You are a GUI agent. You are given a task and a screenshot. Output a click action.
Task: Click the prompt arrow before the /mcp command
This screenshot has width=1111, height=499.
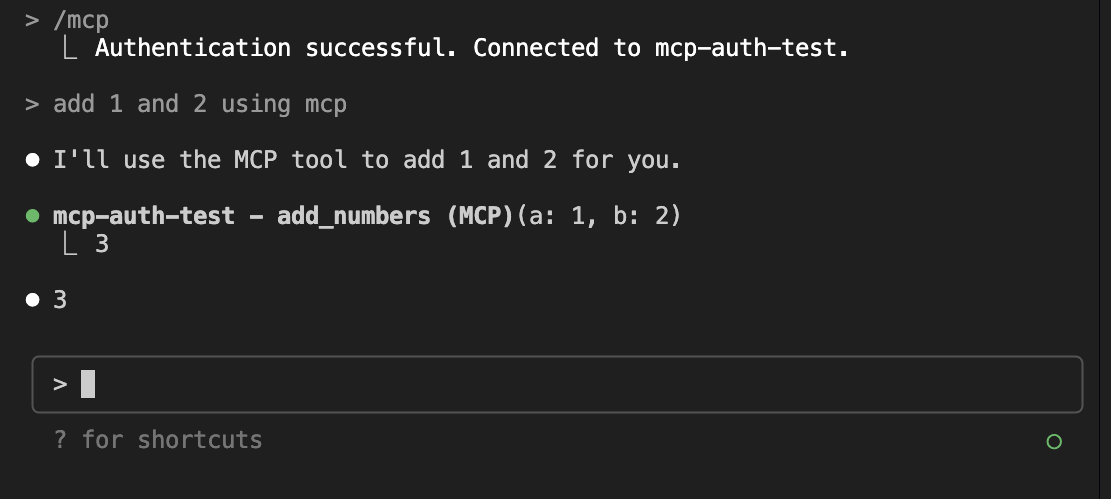pos(33,19)
